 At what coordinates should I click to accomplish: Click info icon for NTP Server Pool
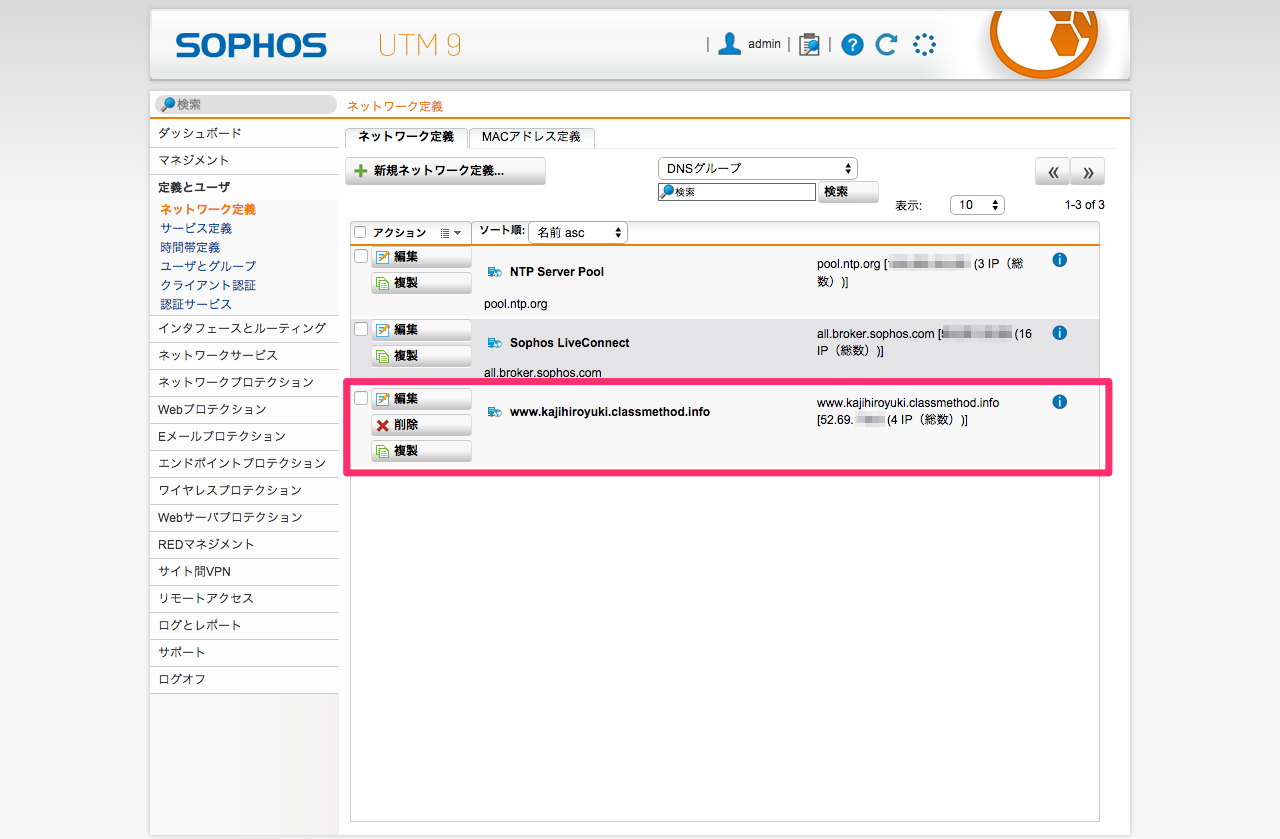pyautogui.click(x=1060, y=260)
